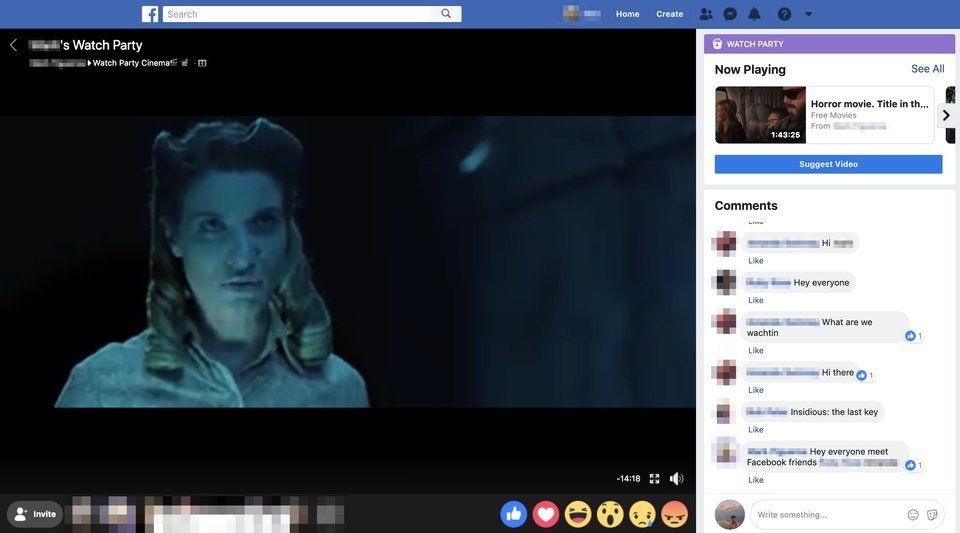Image resolution: width=960 pixels, height=533 pixels.
Task: Open notifications bell icon
Action: (x=755, y=14)
